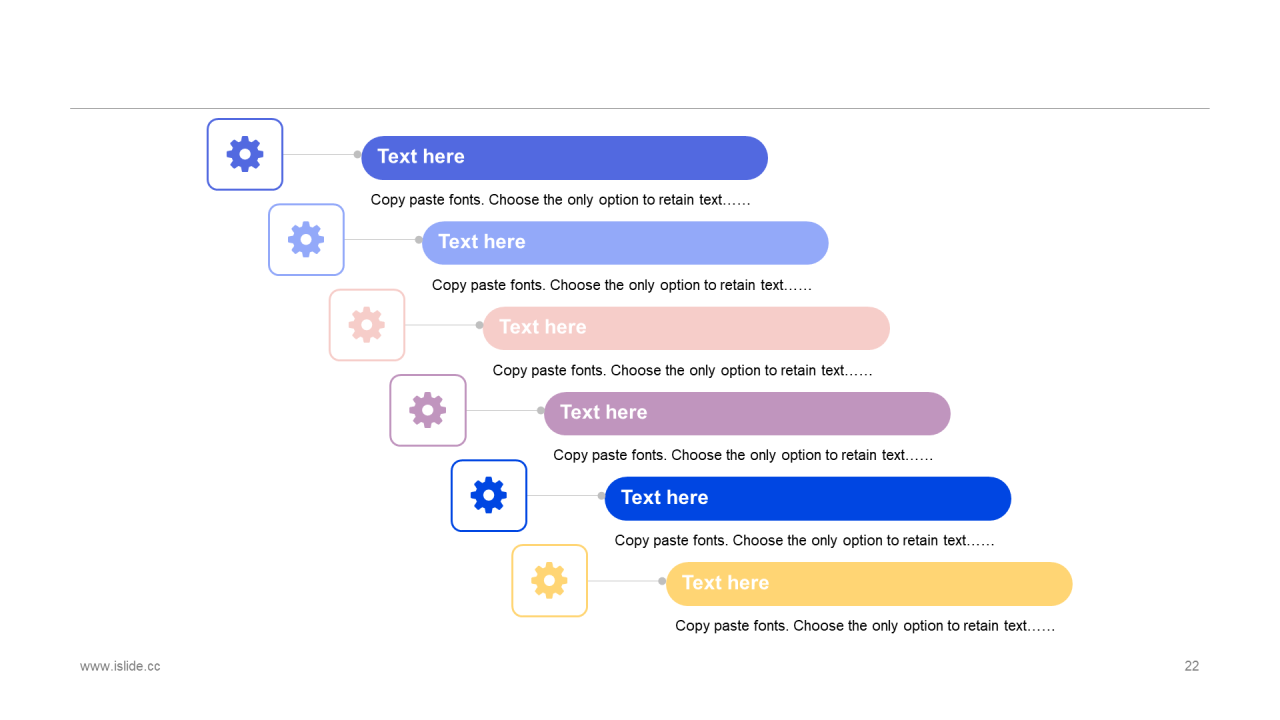Viewport: 1280px width, 720px height.
Task: Click the dark indigo gear icon
Action: [245, 154]
